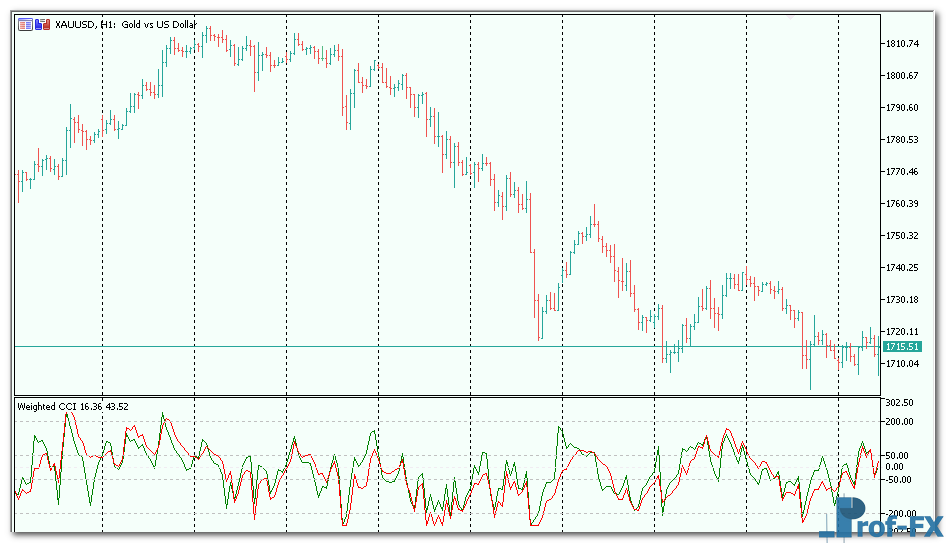Click the 200.00 indicator level label

click(901, 422)
